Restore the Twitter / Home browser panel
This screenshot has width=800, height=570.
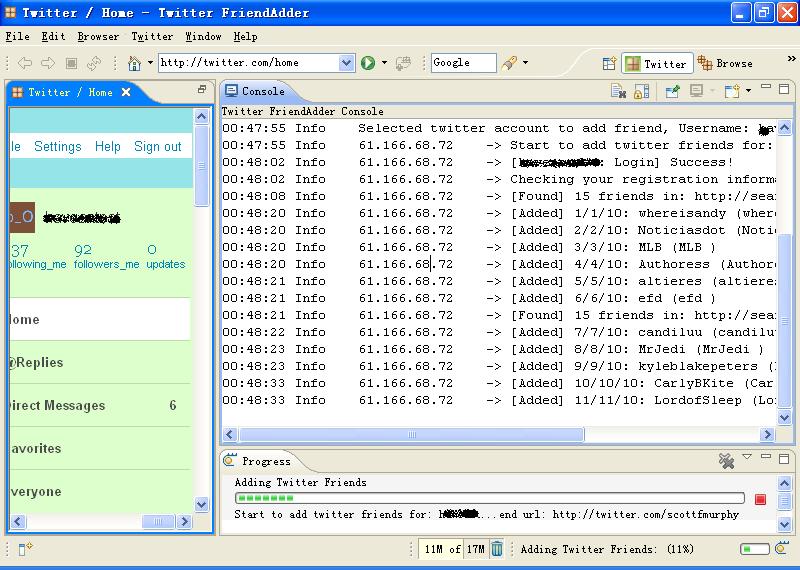click(x=202, y=89)
